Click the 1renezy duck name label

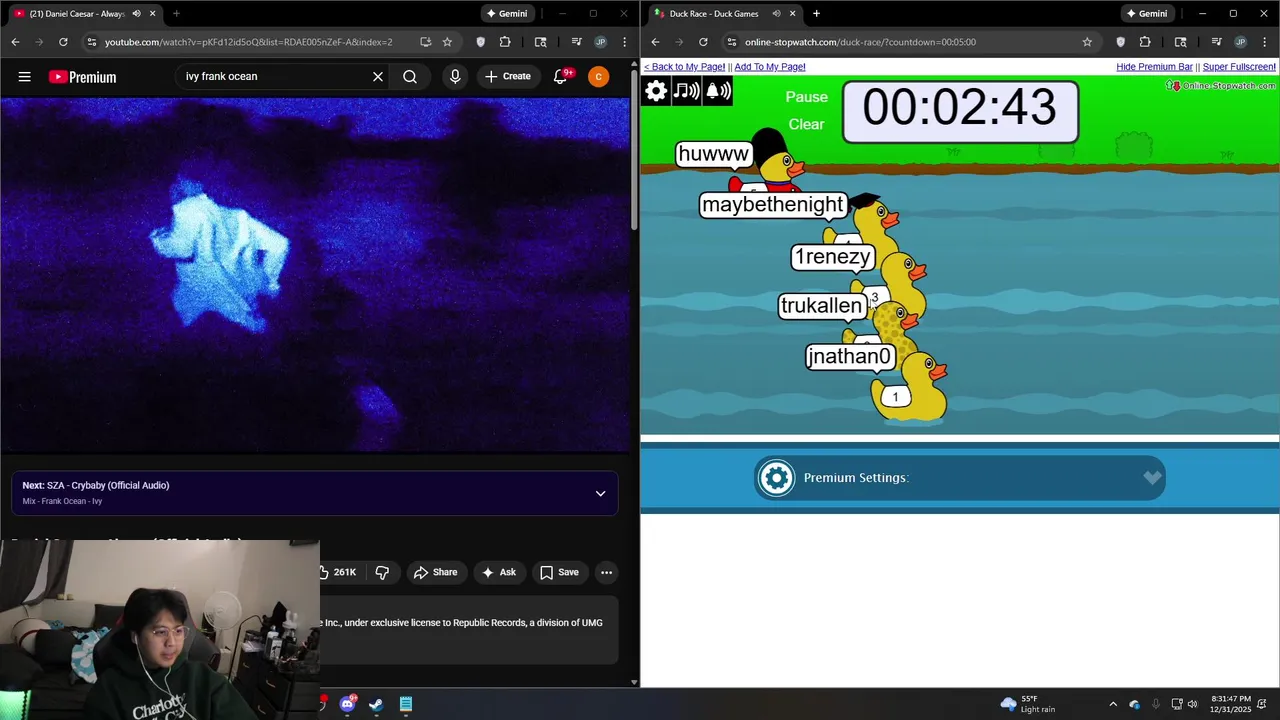832,257
